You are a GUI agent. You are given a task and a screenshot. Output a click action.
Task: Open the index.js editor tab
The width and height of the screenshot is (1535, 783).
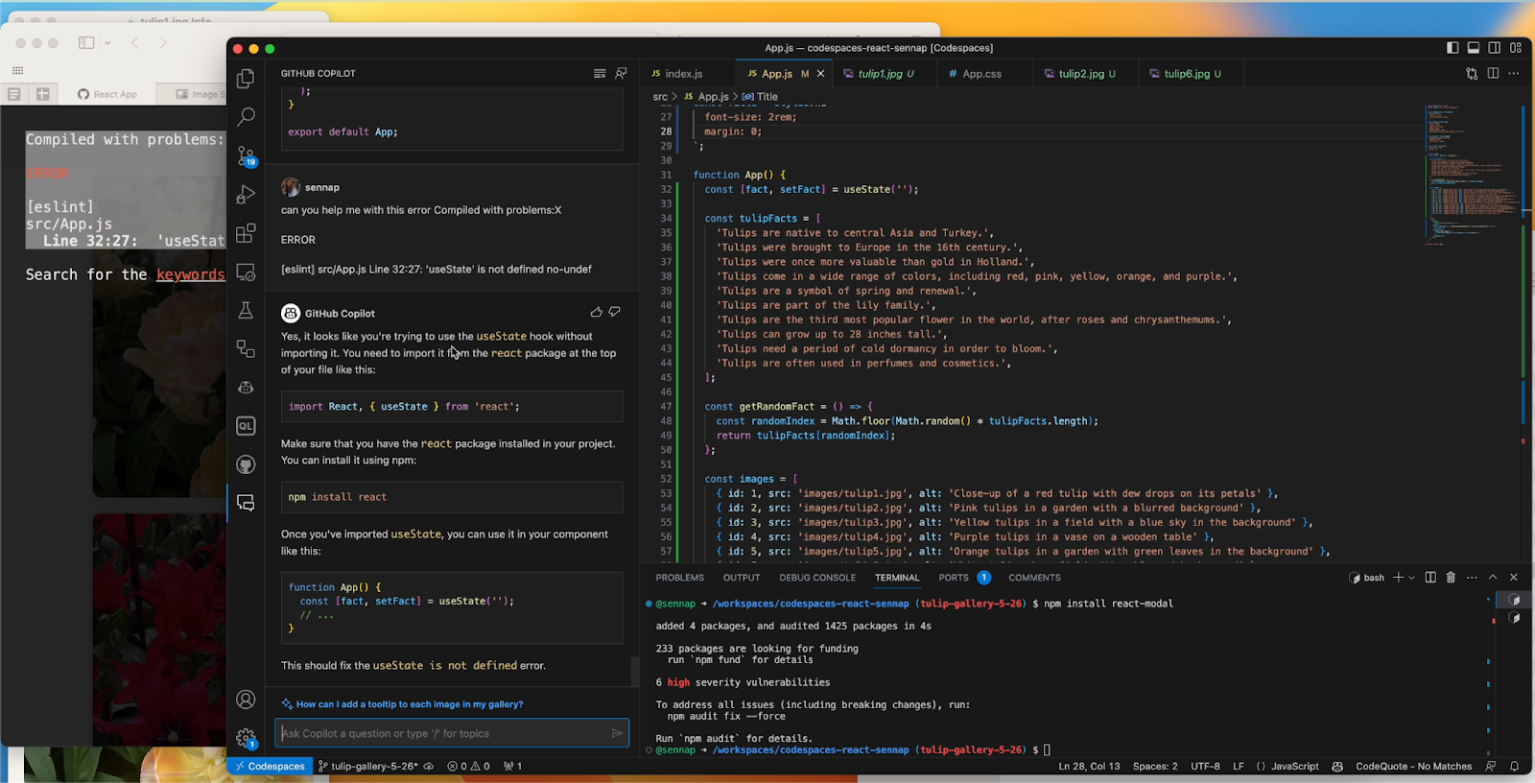click(x=677, y=74)
